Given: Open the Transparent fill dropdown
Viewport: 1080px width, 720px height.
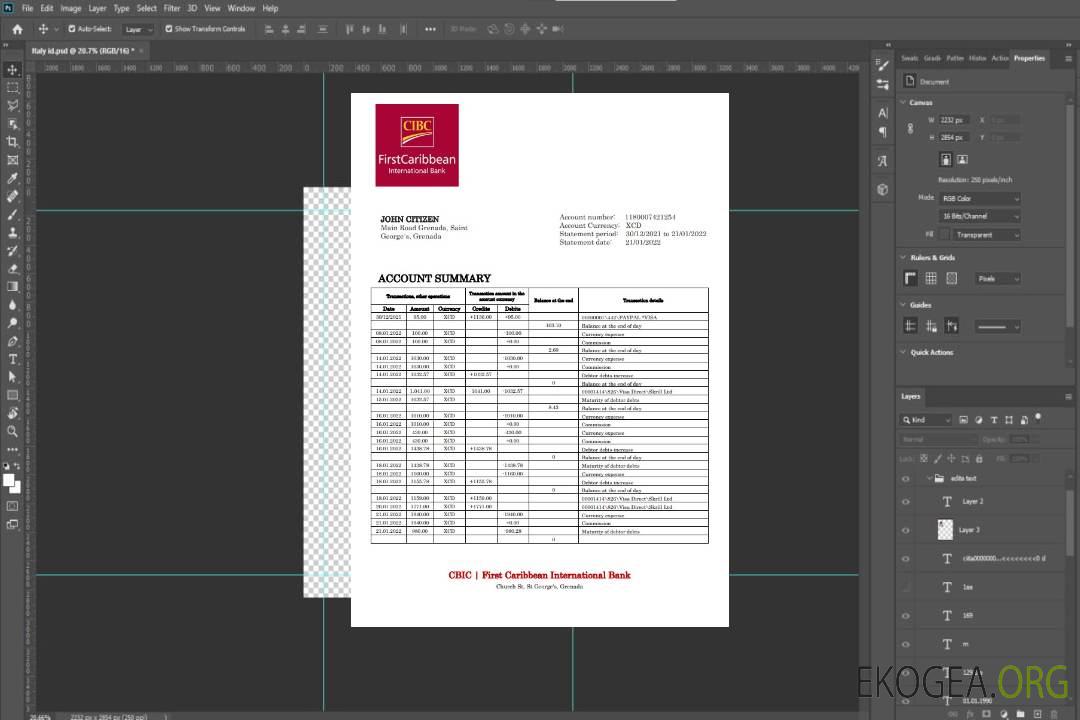Looking at the screenshot, I should click(987, 235).
